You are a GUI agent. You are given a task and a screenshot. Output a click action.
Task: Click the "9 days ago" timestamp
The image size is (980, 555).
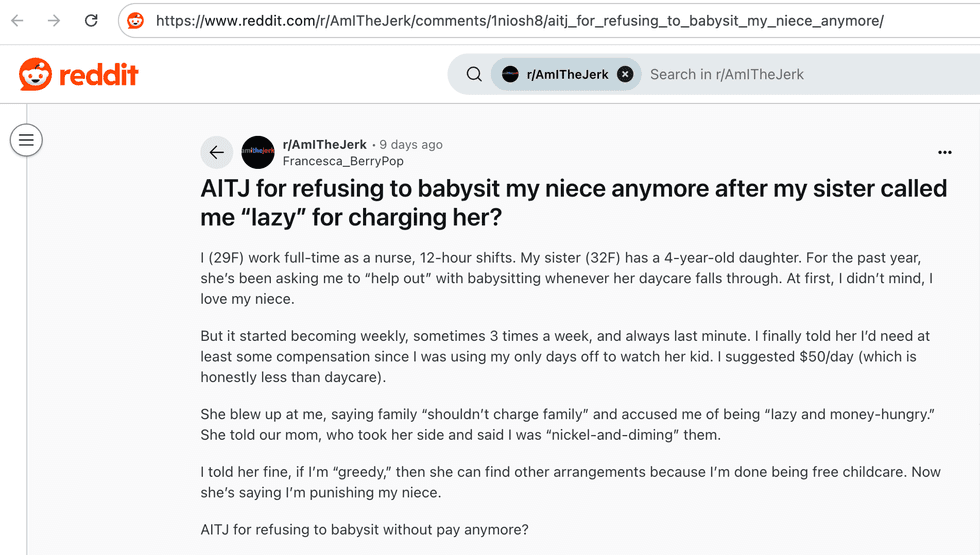tap(411, 144)
